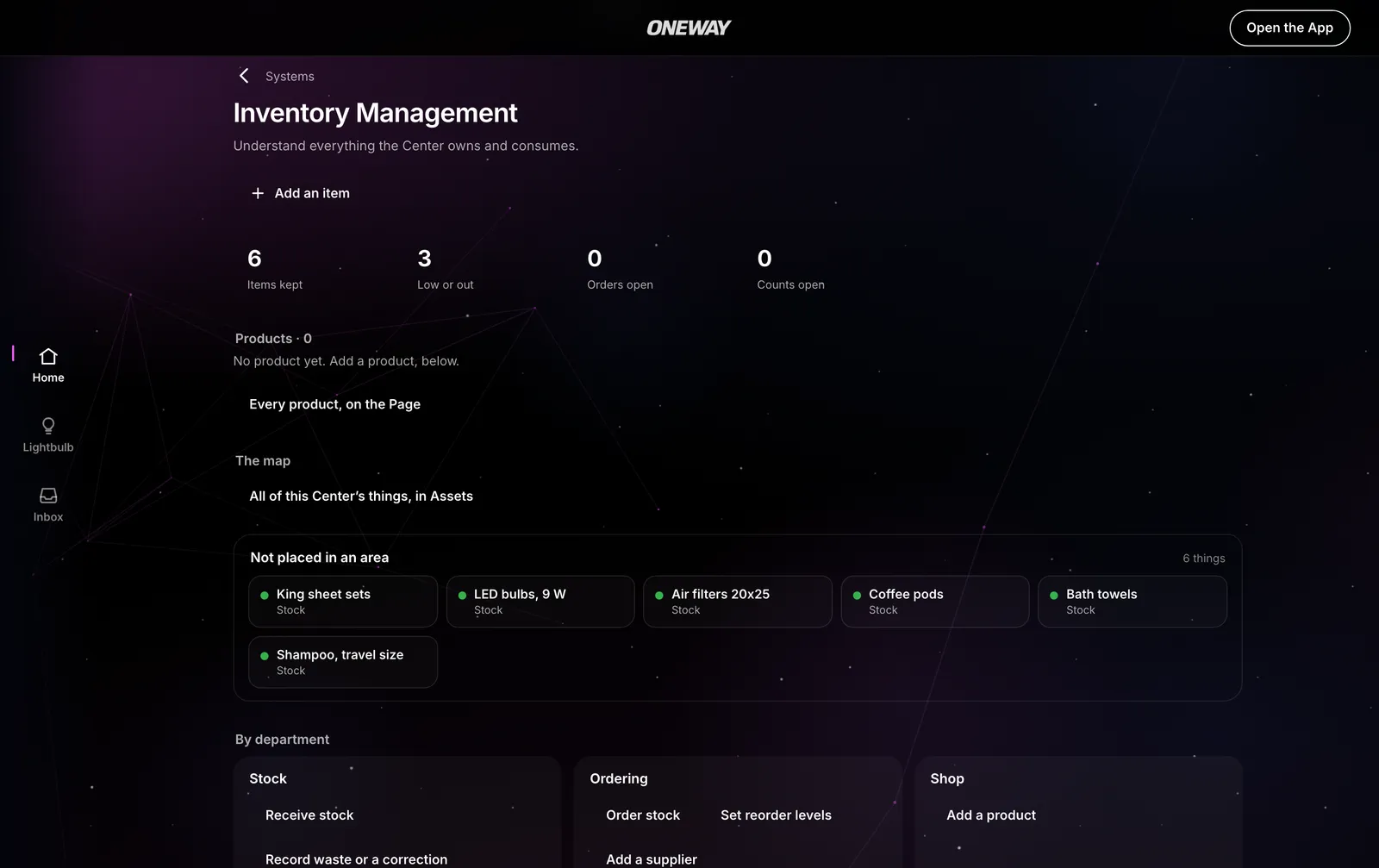This screenshot has width=1379, height=868.
Task: Select the Coffee pods card
Action: [x=935, y=602]
